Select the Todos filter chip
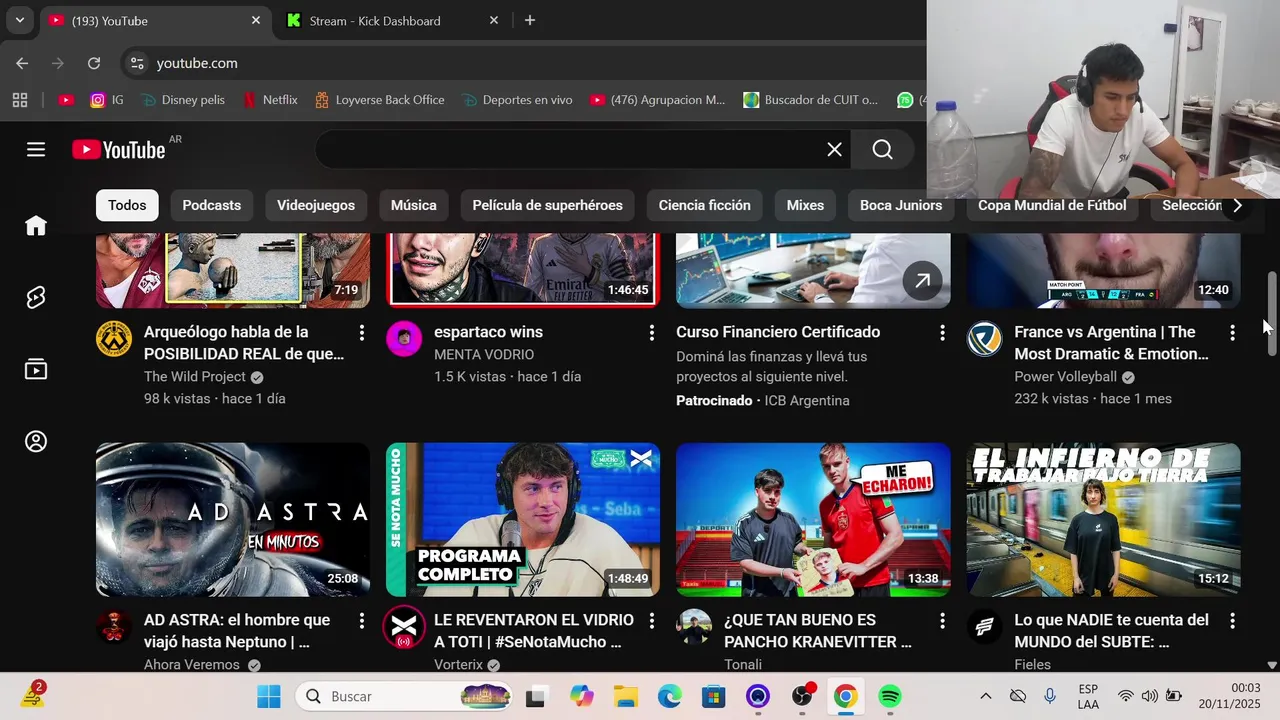Viewport: 1280px width, 720px height. pyautogui.click(x=127, y=205)
